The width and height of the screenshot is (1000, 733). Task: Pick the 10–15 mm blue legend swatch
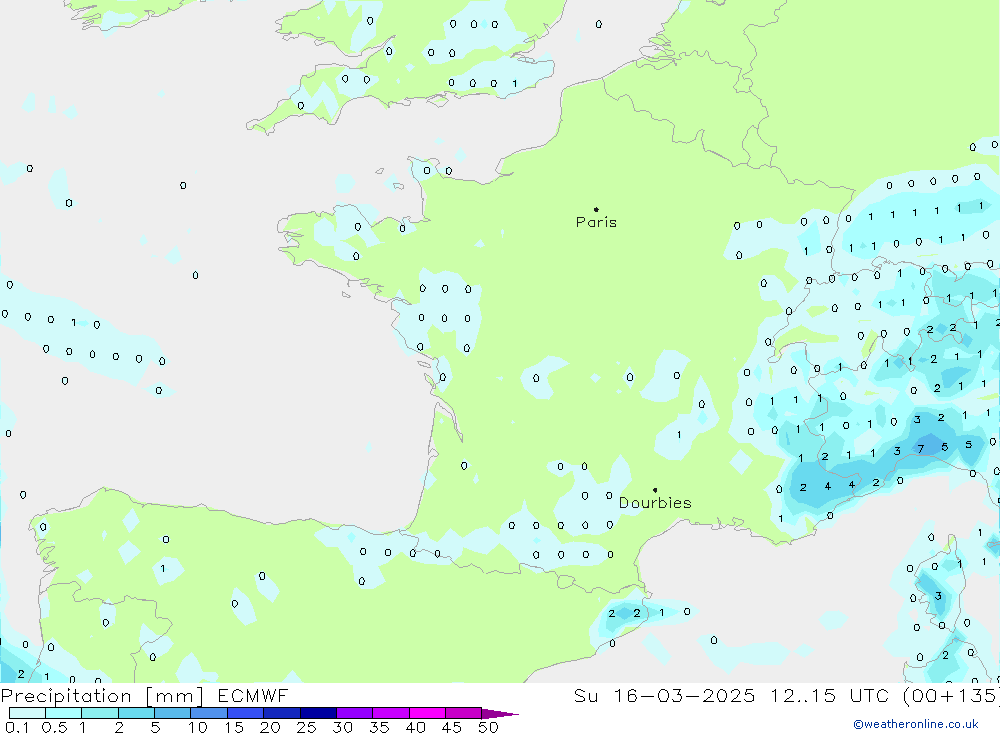coord(209,713)
